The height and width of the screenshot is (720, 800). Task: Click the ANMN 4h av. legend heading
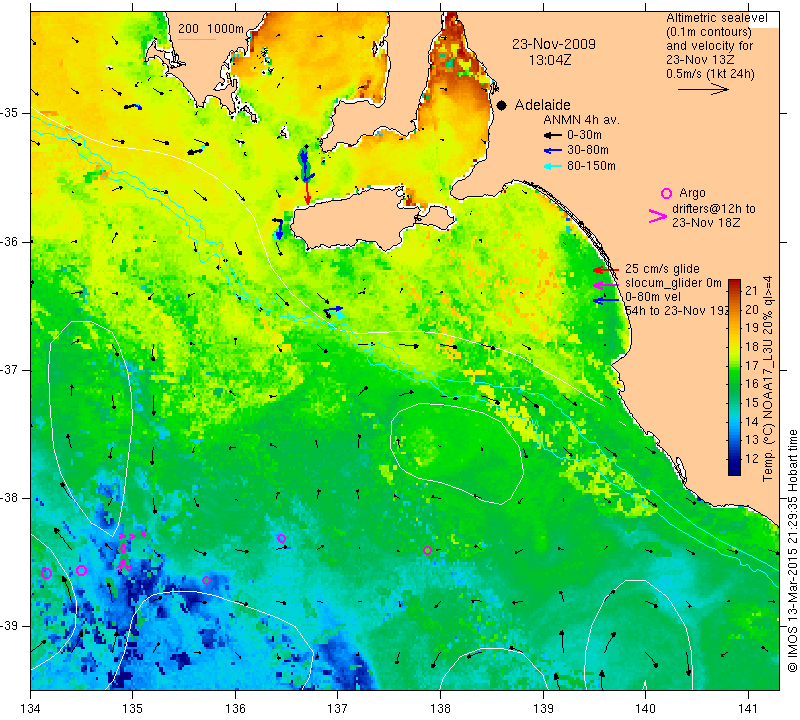coord(581,120)
